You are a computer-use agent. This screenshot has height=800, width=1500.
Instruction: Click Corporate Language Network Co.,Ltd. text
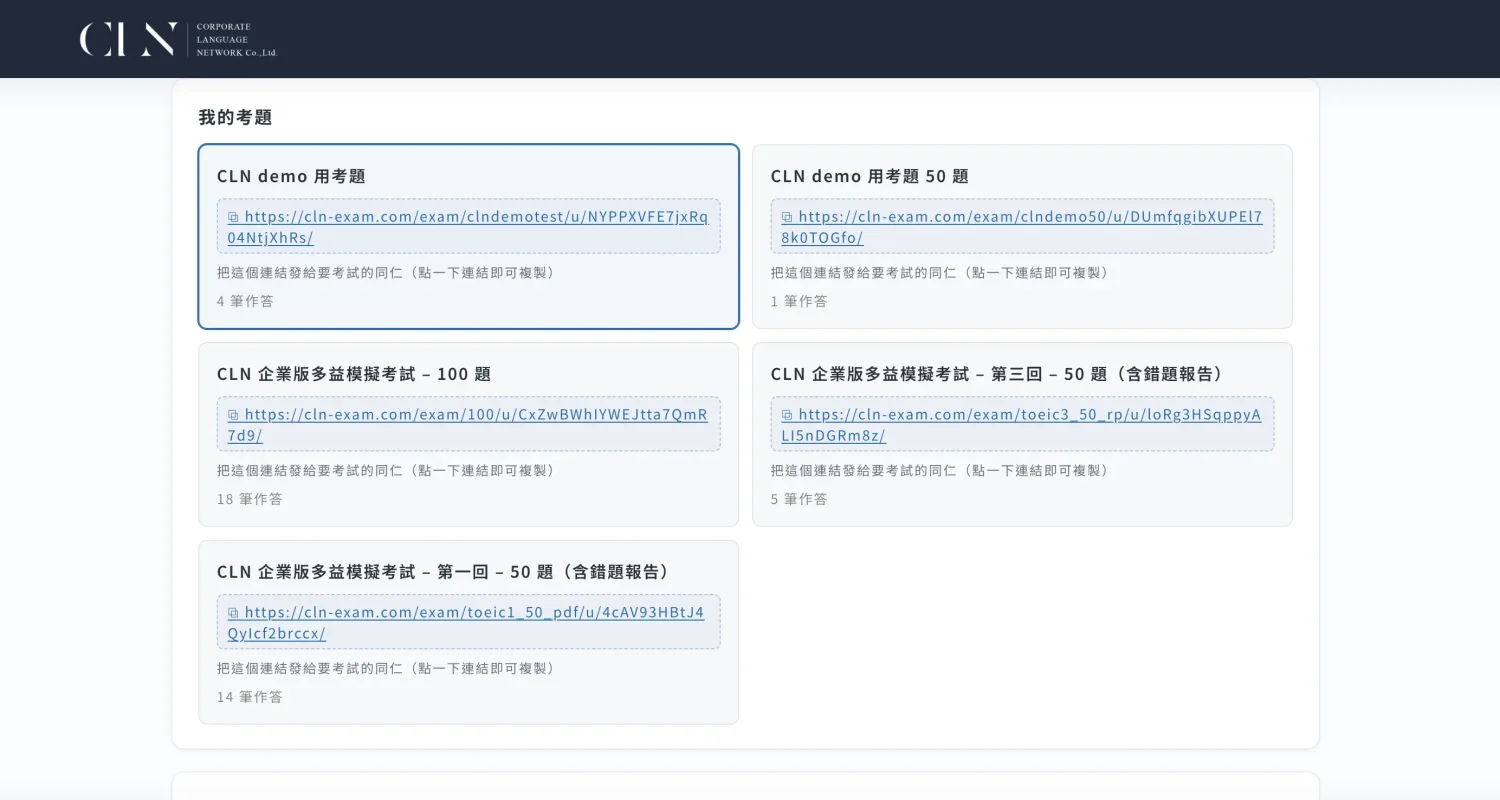(x=237, y=39)
